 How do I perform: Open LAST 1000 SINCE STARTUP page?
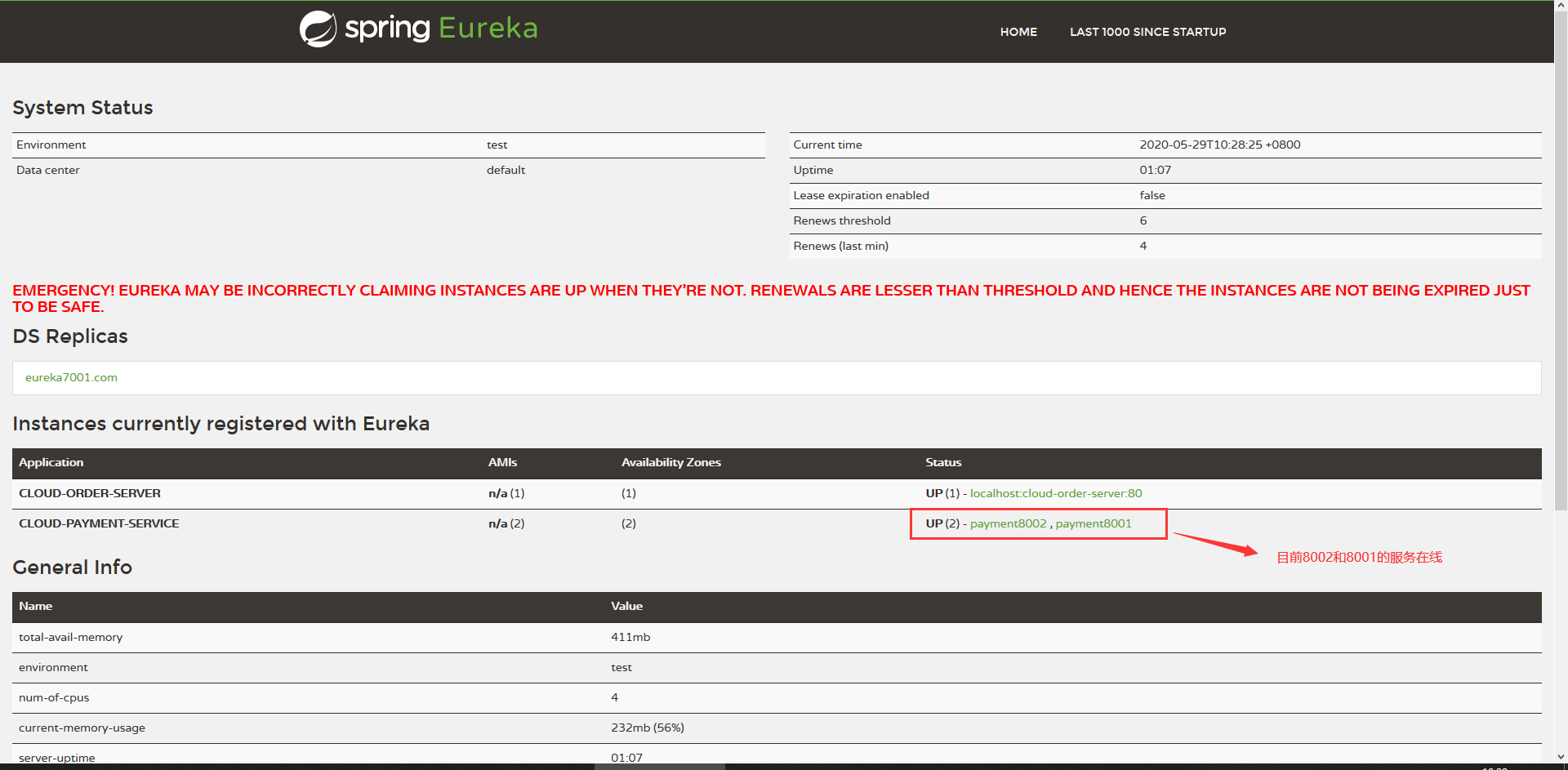(x=1147, y=32)
